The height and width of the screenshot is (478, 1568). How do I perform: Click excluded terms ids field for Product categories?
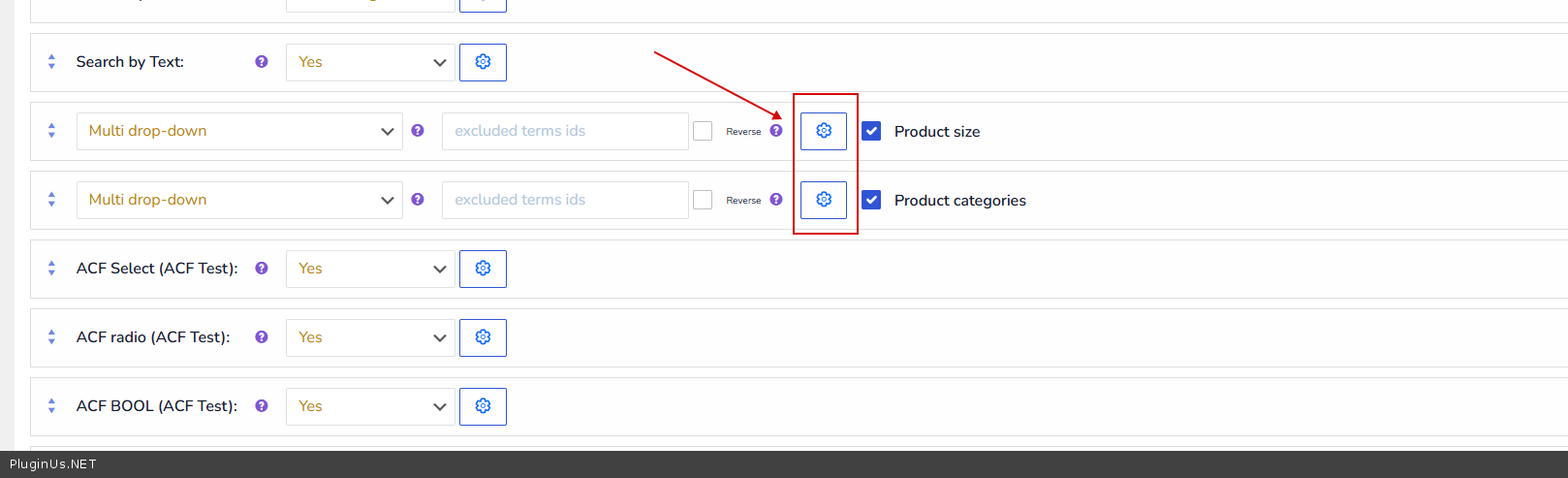(x=564, y=200)
